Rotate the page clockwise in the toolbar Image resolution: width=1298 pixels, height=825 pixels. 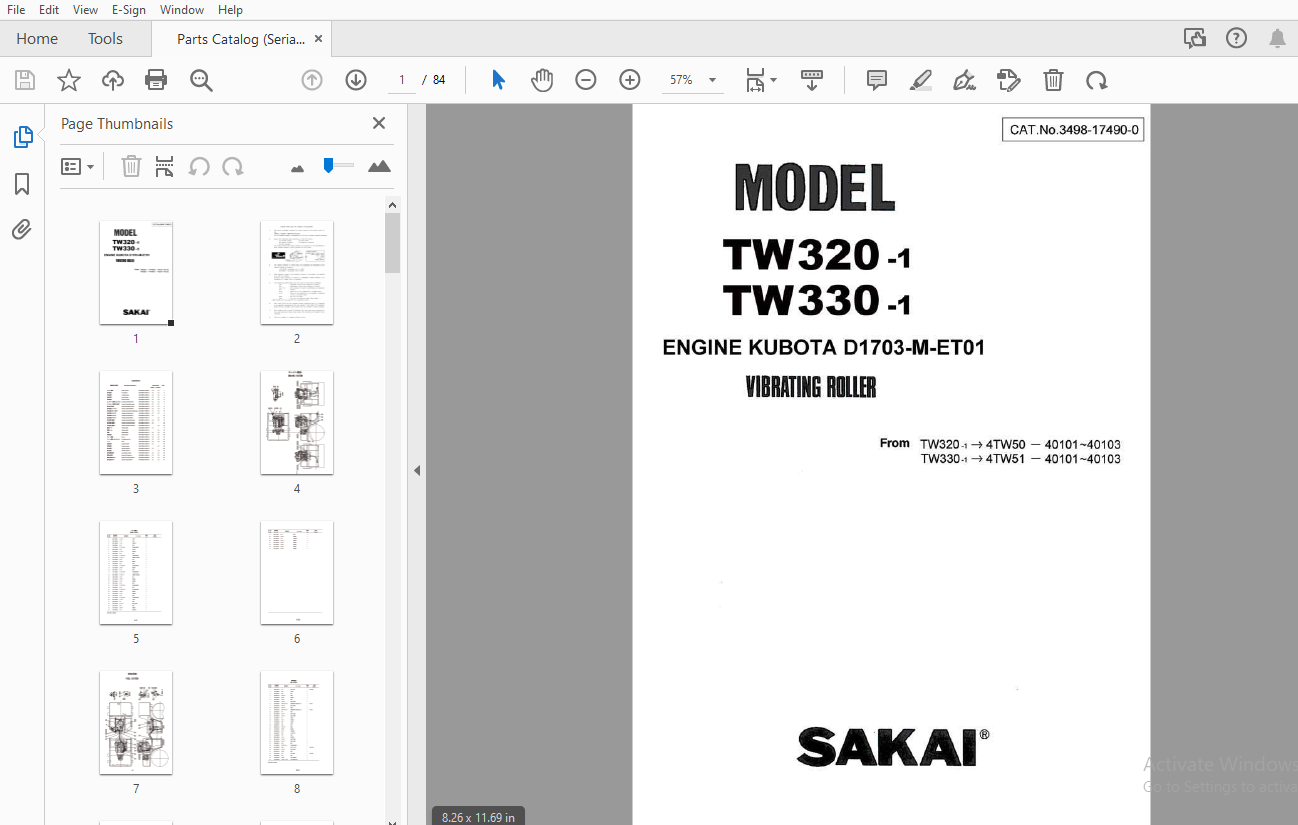[x=1097, y=81]
